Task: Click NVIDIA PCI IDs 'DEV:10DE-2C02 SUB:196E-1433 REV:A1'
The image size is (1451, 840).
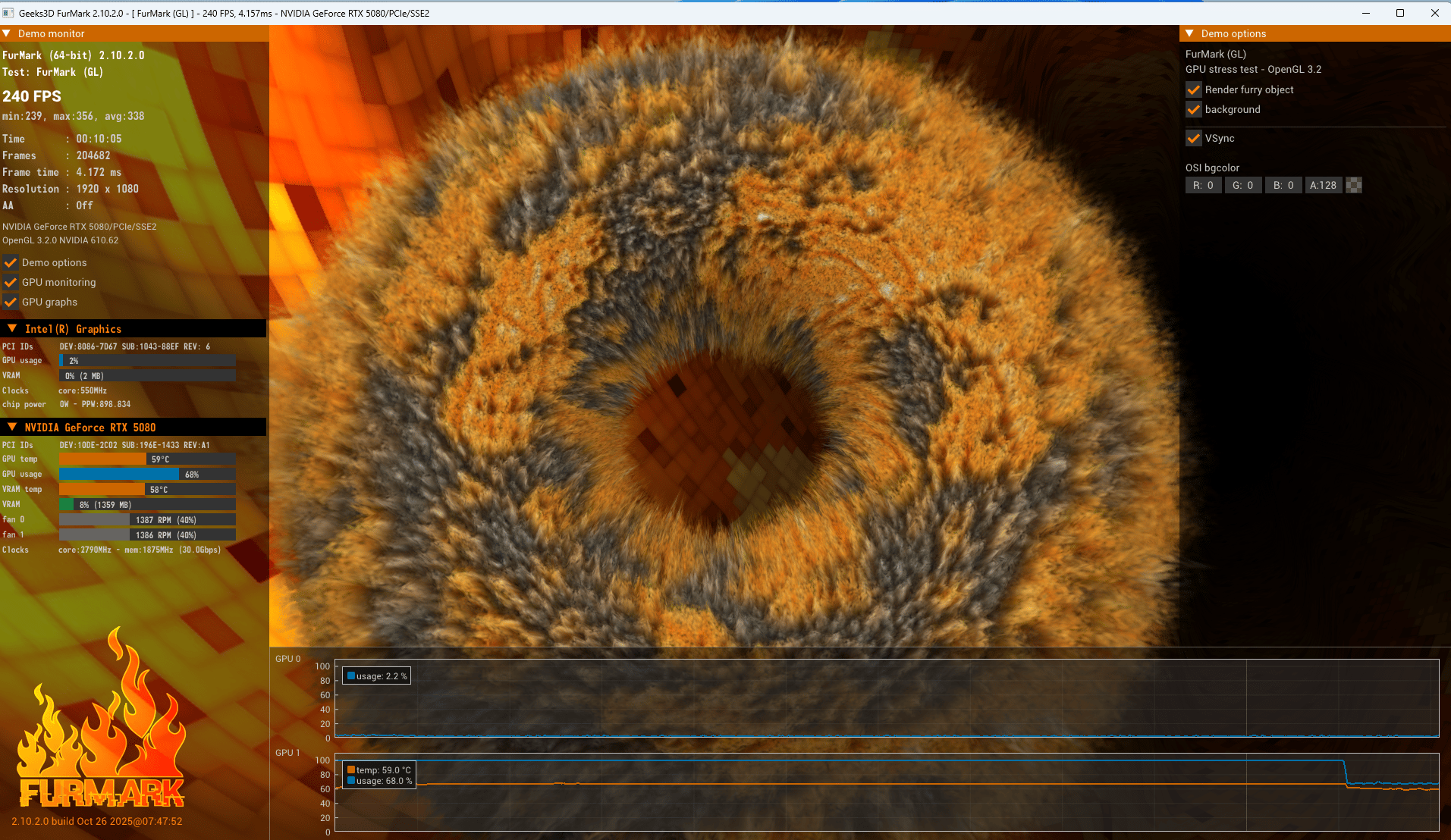Action: (x=134, y=445)
